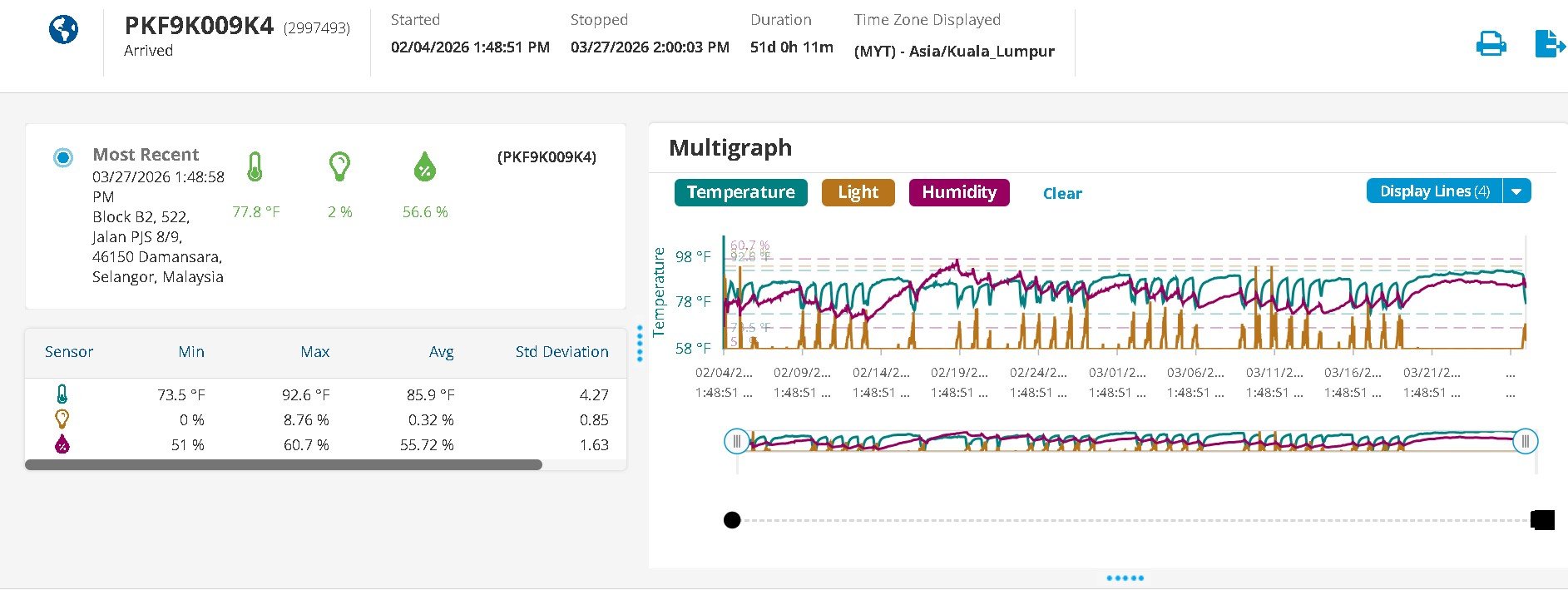
Task: Toggle the Temperature graph line
Action: pos(740,192)
